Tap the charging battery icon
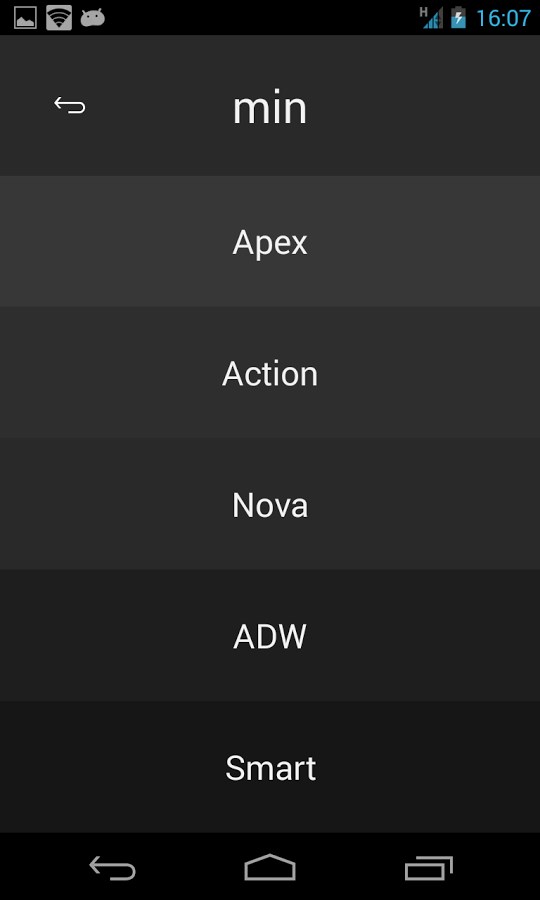This screenshot has height=900, width=540. pos(458,18)
